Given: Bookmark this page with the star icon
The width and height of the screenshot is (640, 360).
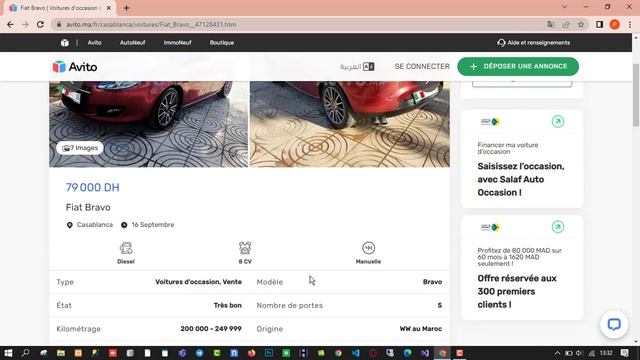Looking at the screenshot, I should [x=581, y=24].
